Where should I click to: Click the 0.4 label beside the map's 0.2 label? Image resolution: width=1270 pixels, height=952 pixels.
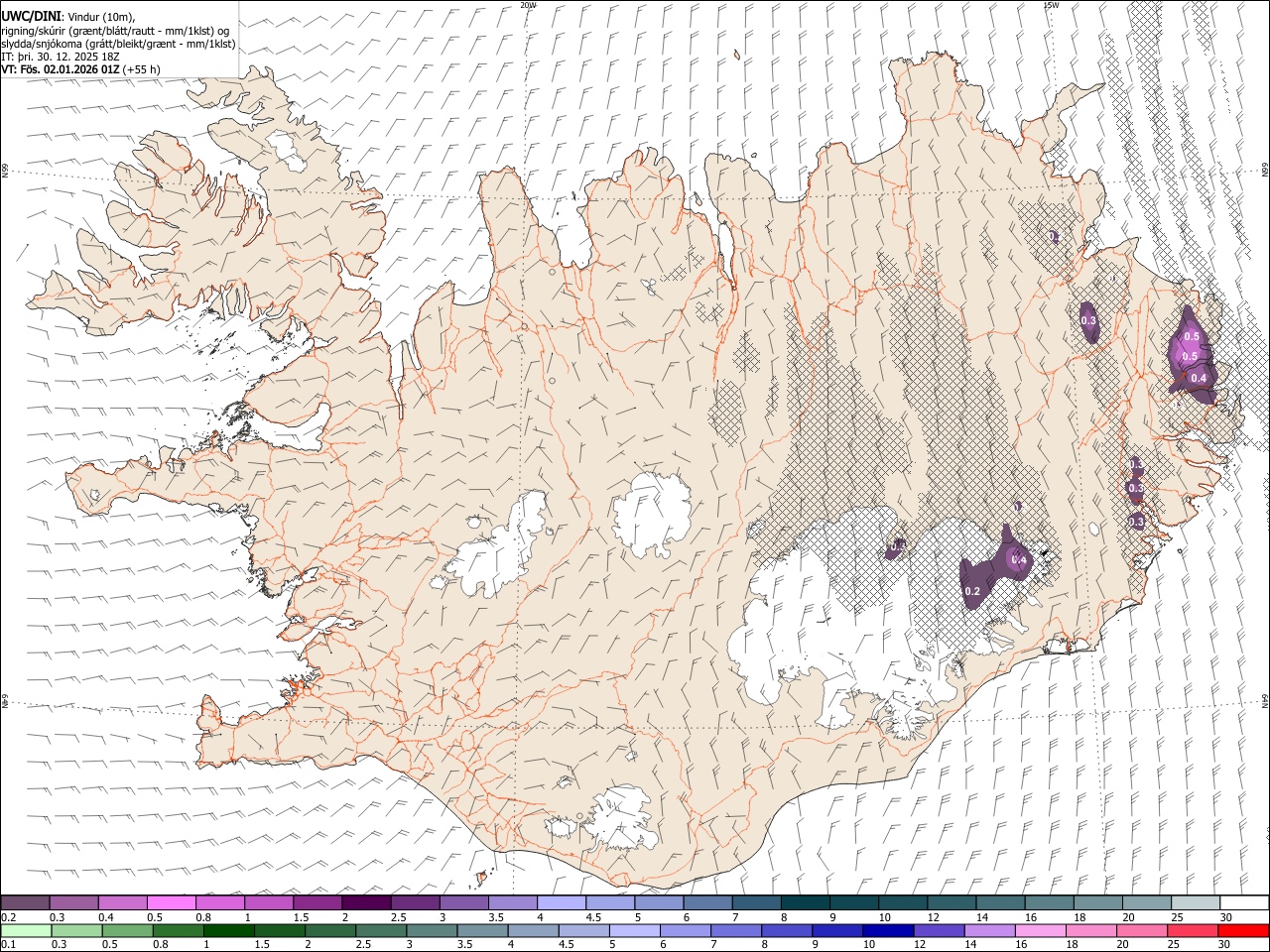click(1018, 560)
